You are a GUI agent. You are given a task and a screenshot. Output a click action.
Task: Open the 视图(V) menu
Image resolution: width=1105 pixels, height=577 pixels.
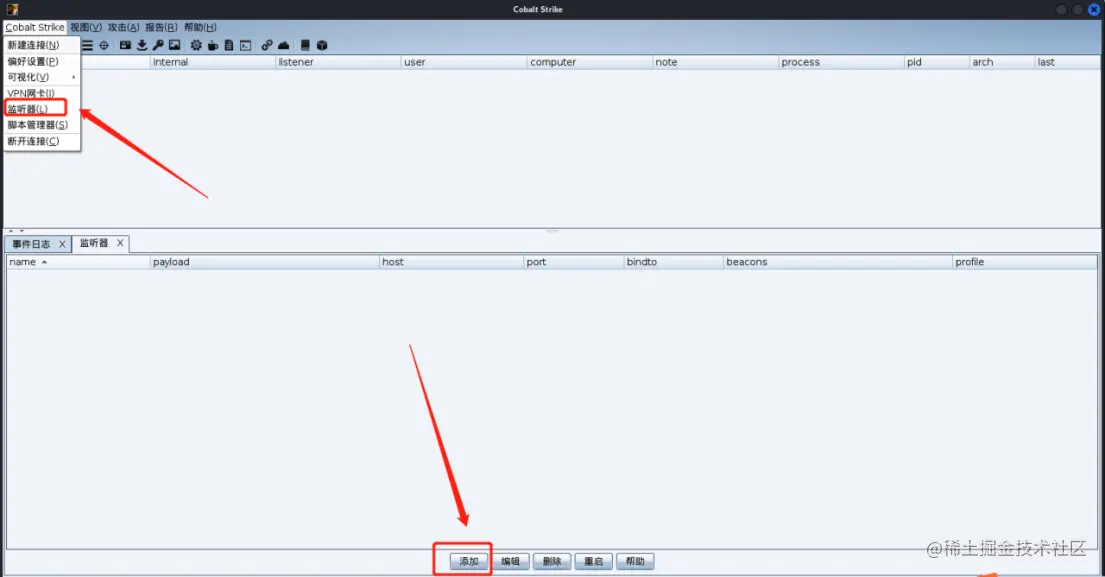click(86, 27)
